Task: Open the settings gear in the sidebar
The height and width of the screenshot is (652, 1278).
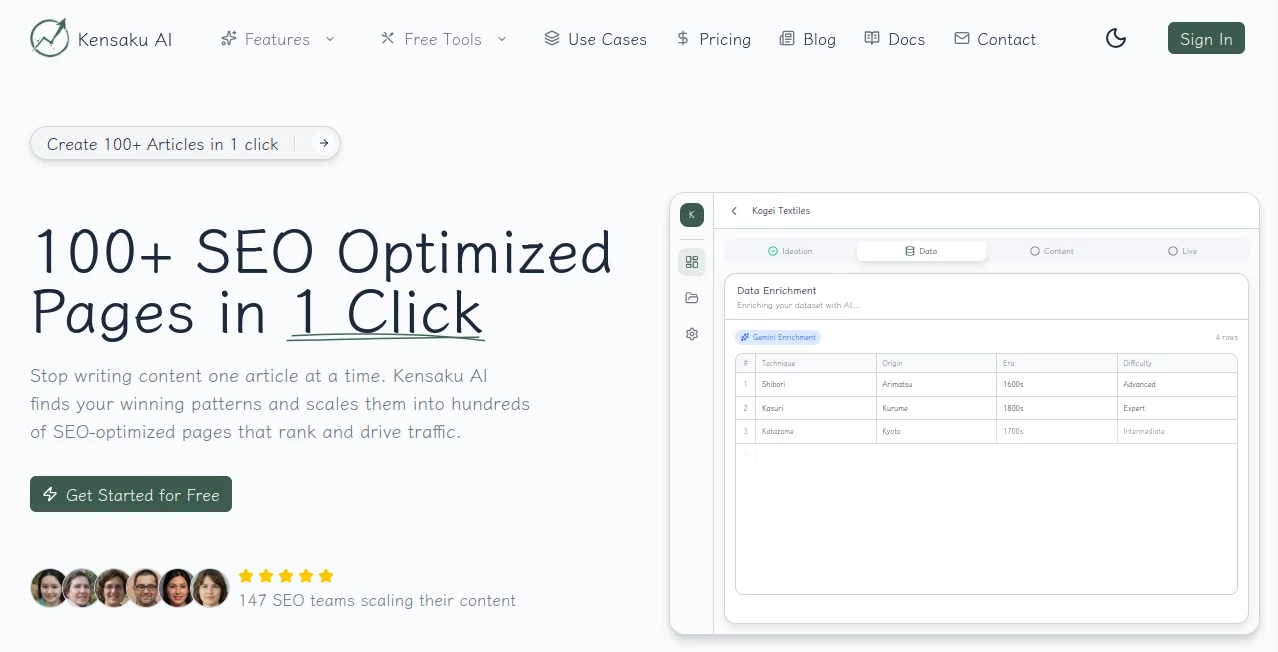Action: [692, 334]
